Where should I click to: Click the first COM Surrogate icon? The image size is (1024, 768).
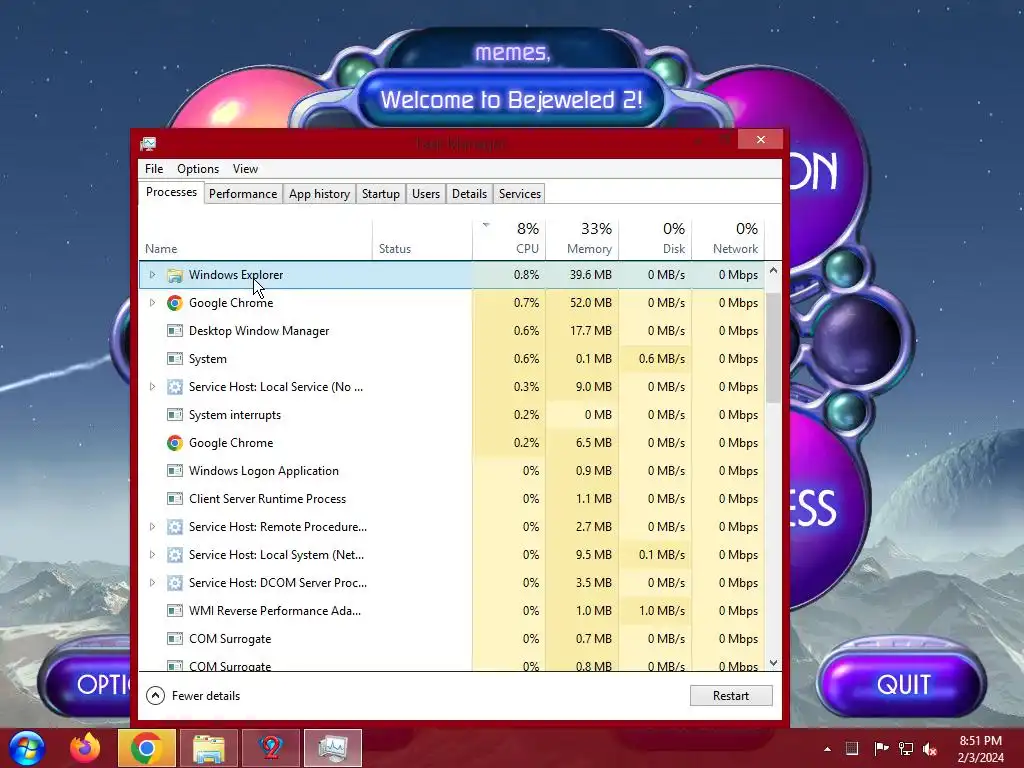pos(174,639)
